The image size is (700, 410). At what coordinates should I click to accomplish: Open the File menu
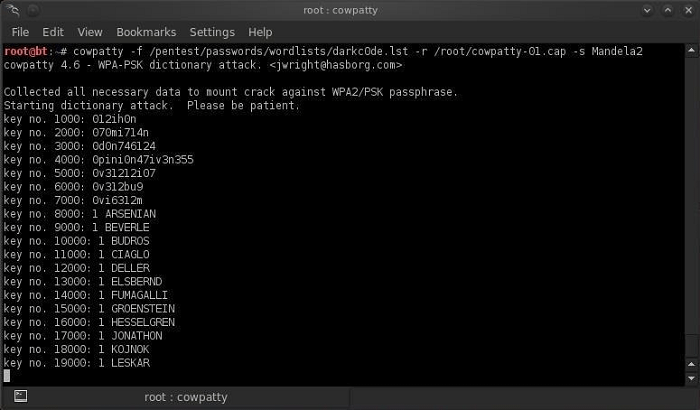tap(20, 32)
